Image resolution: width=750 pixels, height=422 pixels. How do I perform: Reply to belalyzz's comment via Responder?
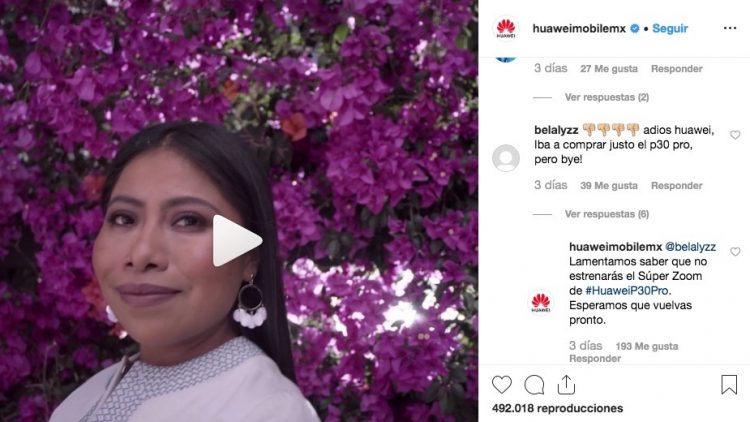pyautogui.click(x=676, y=186)
